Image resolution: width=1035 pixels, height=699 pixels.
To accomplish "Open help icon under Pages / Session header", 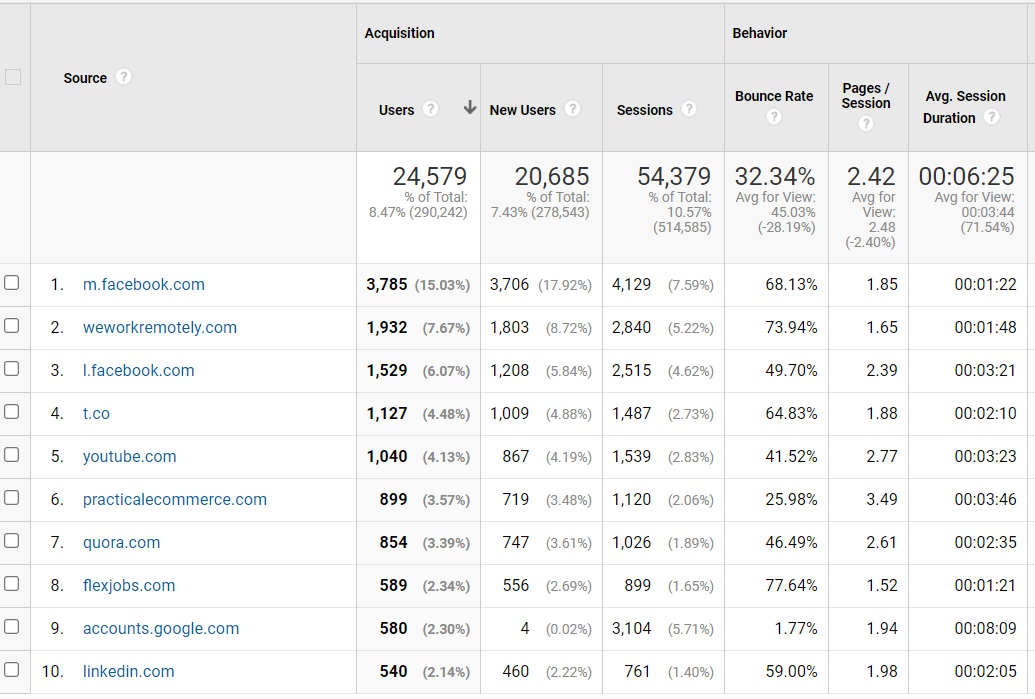I will [865, 124].
